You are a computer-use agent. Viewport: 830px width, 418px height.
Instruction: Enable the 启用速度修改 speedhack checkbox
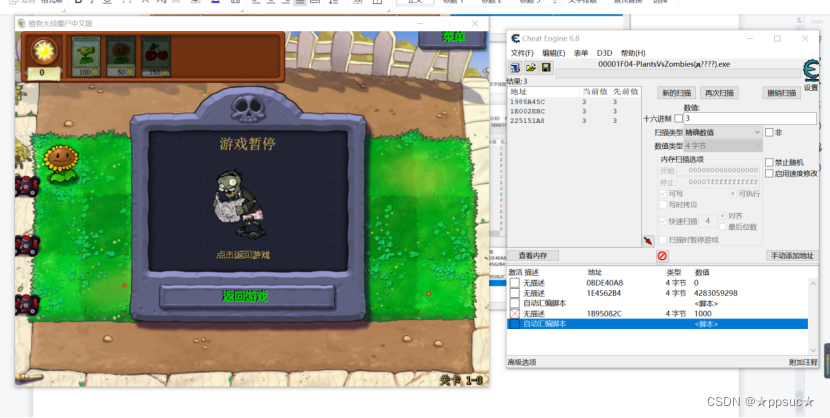coord(769,173)
